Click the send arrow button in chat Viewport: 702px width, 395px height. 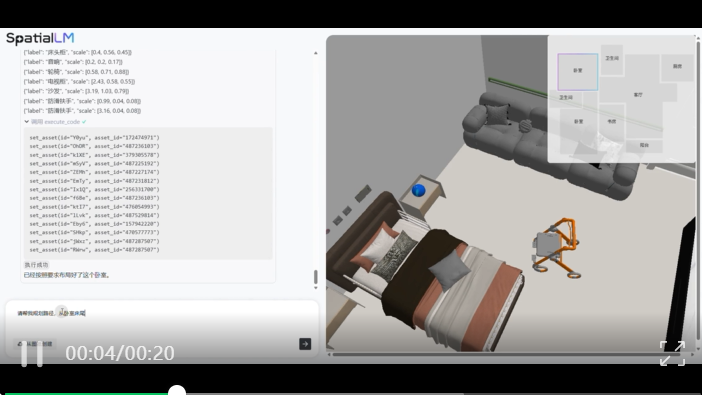pos(305,344)
